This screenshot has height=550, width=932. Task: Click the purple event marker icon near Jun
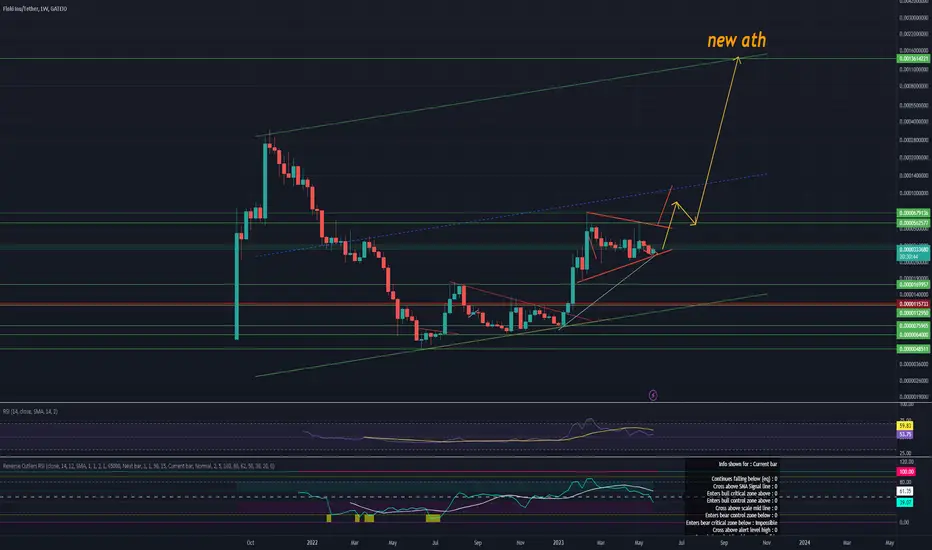pos(653,395)
